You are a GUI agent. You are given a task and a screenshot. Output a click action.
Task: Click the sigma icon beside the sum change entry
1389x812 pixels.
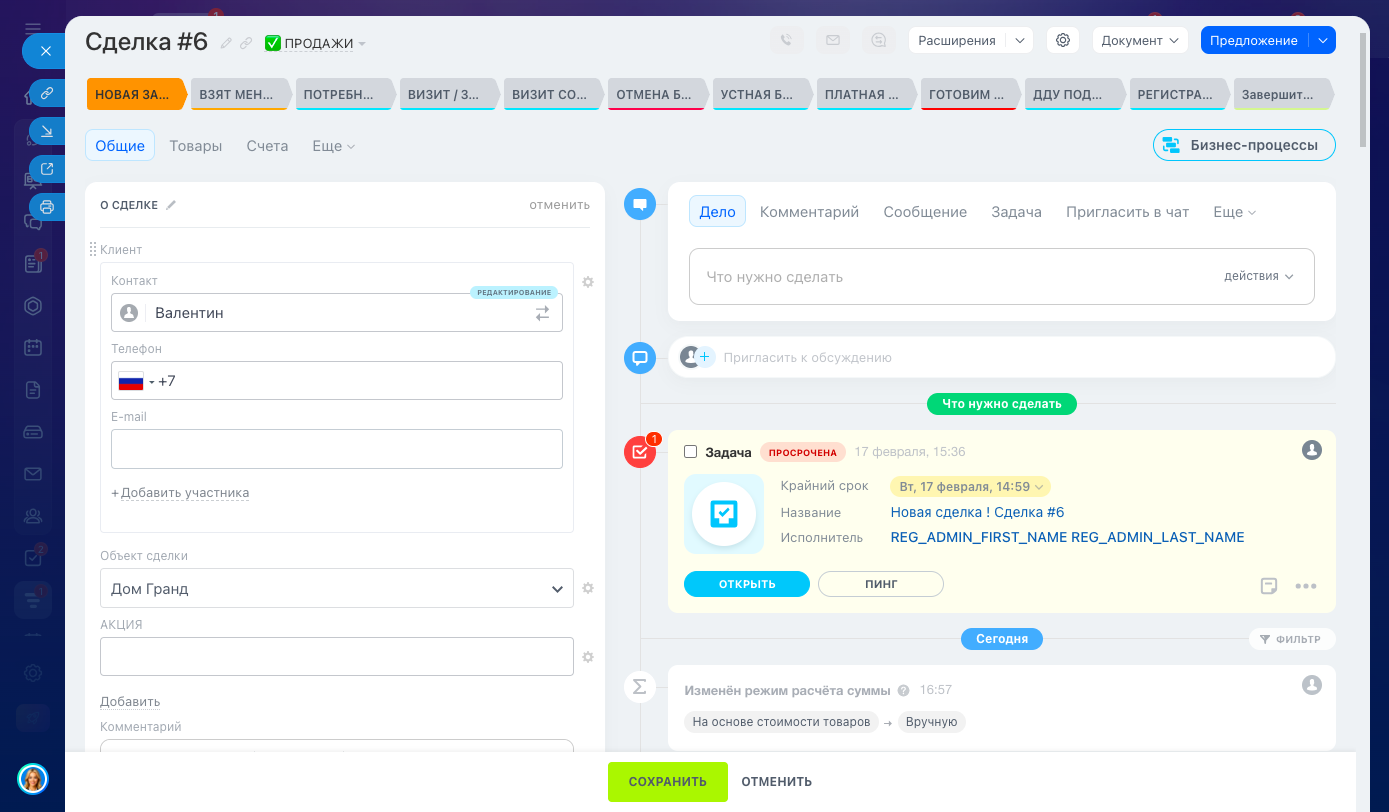640,686
